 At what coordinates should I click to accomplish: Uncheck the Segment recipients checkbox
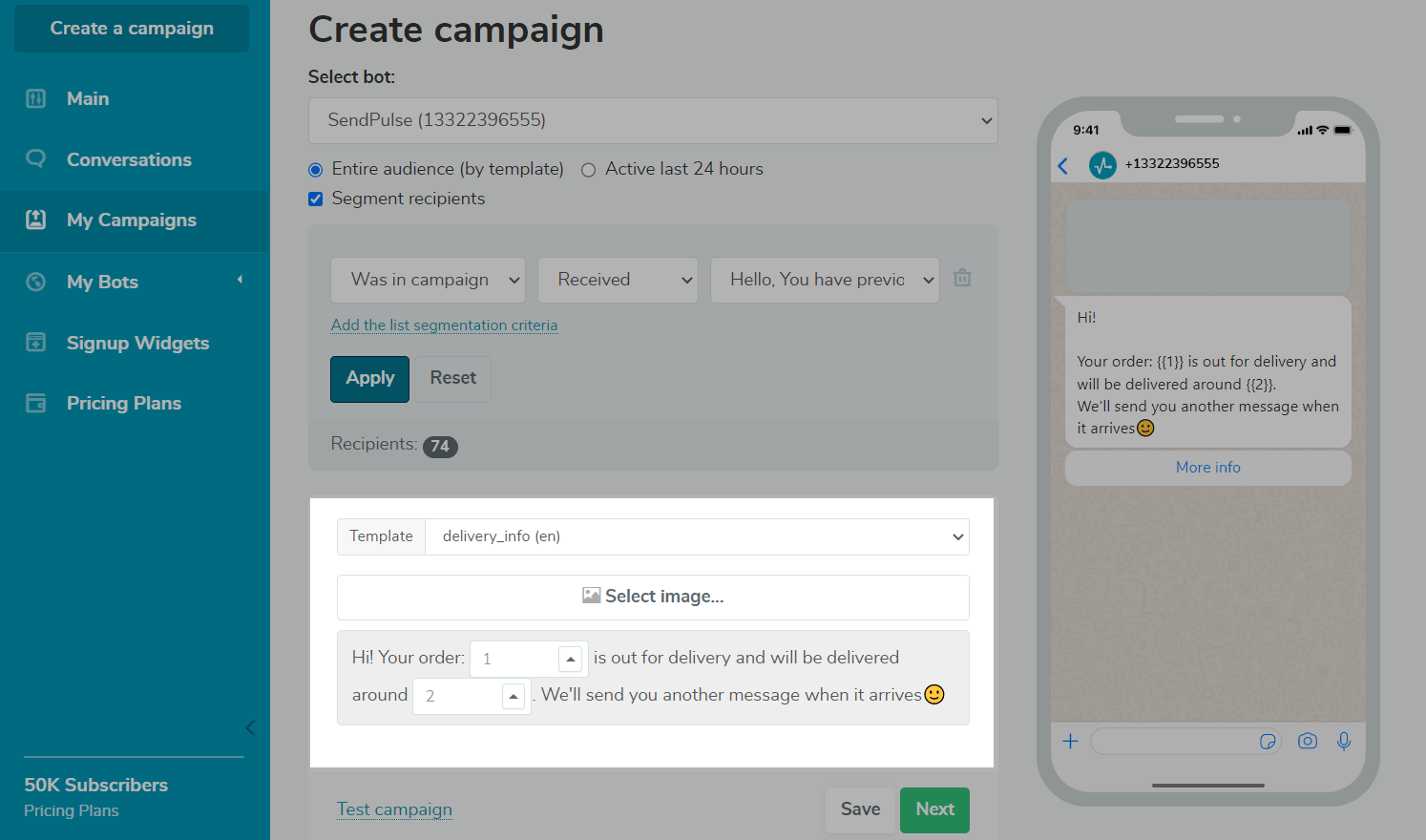click(316, 199)
